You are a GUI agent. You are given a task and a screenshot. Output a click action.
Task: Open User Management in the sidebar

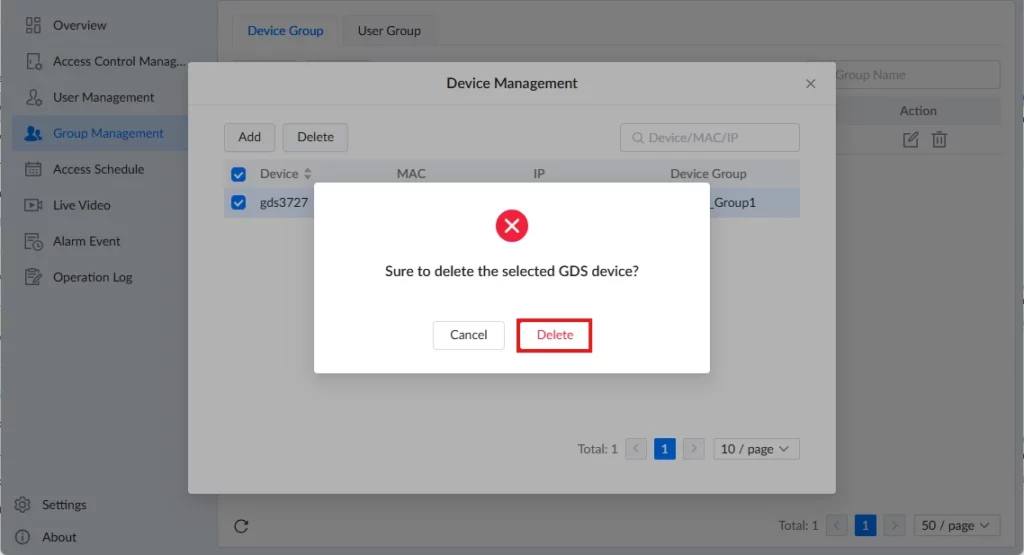[104, 97]
